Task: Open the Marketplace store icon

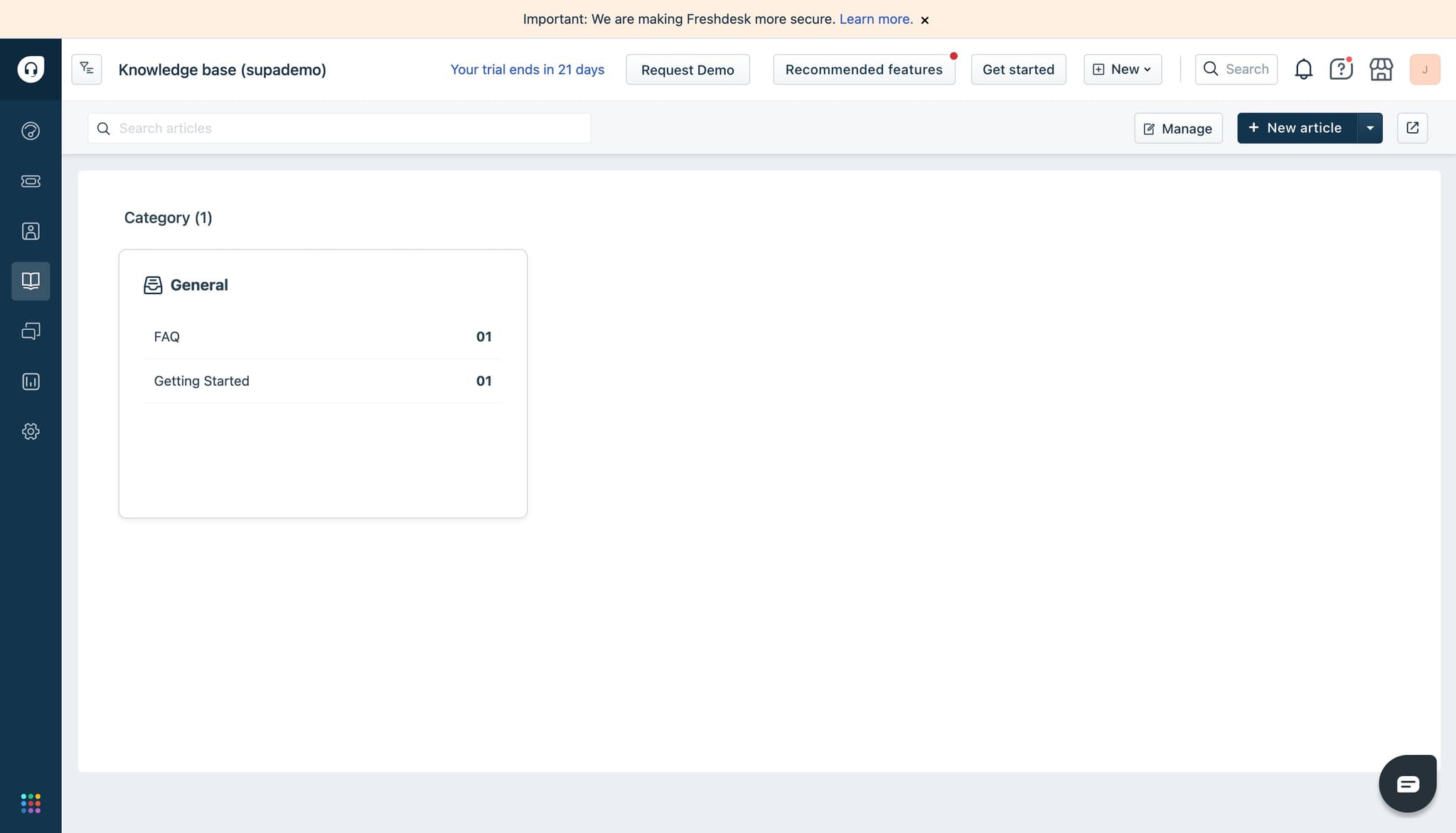Action: (1381, 70)
